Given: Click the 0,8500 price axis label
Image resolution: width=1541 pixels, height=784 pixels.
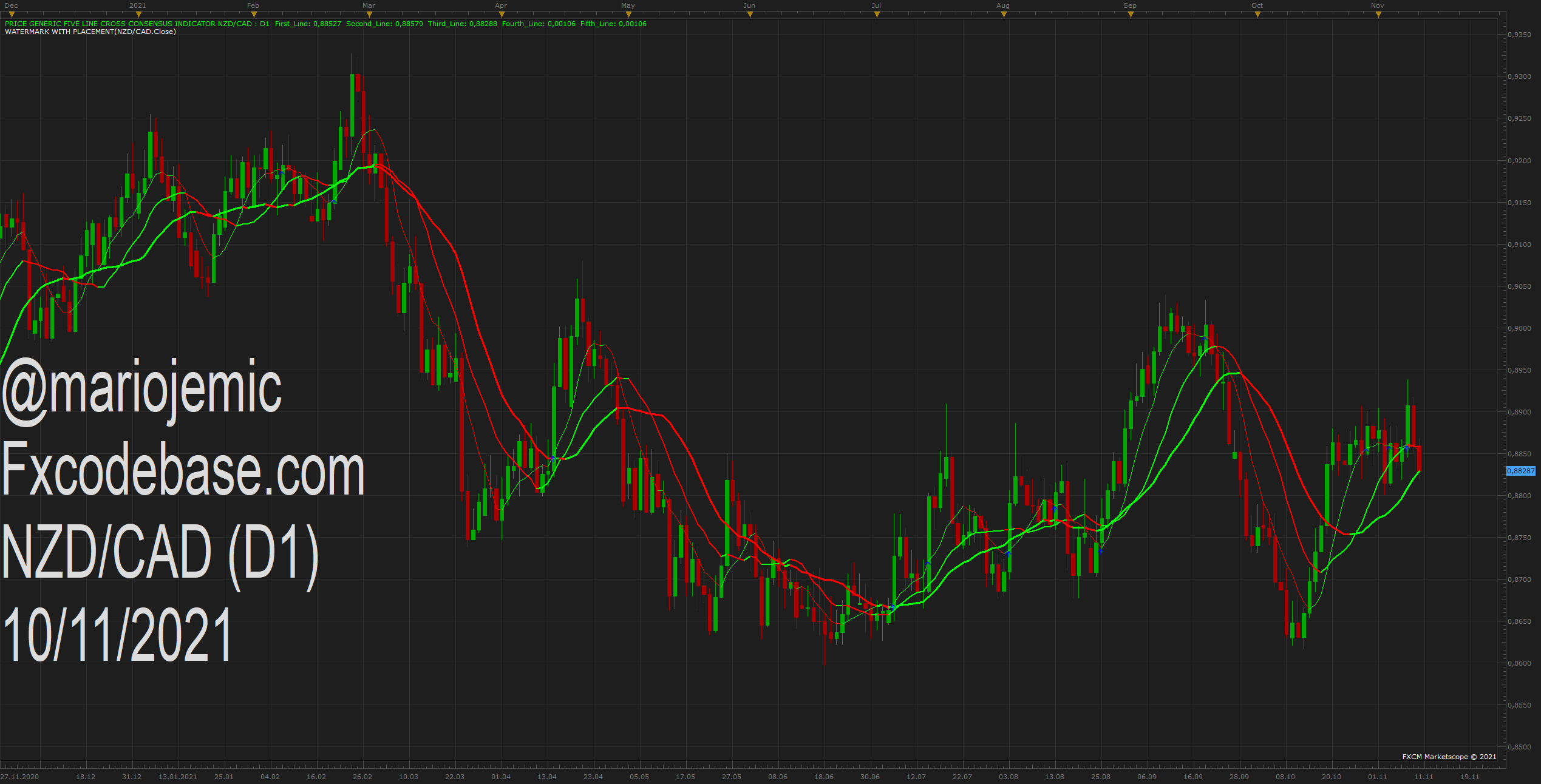Looking at the screenshot, I should pos(1520,747).
